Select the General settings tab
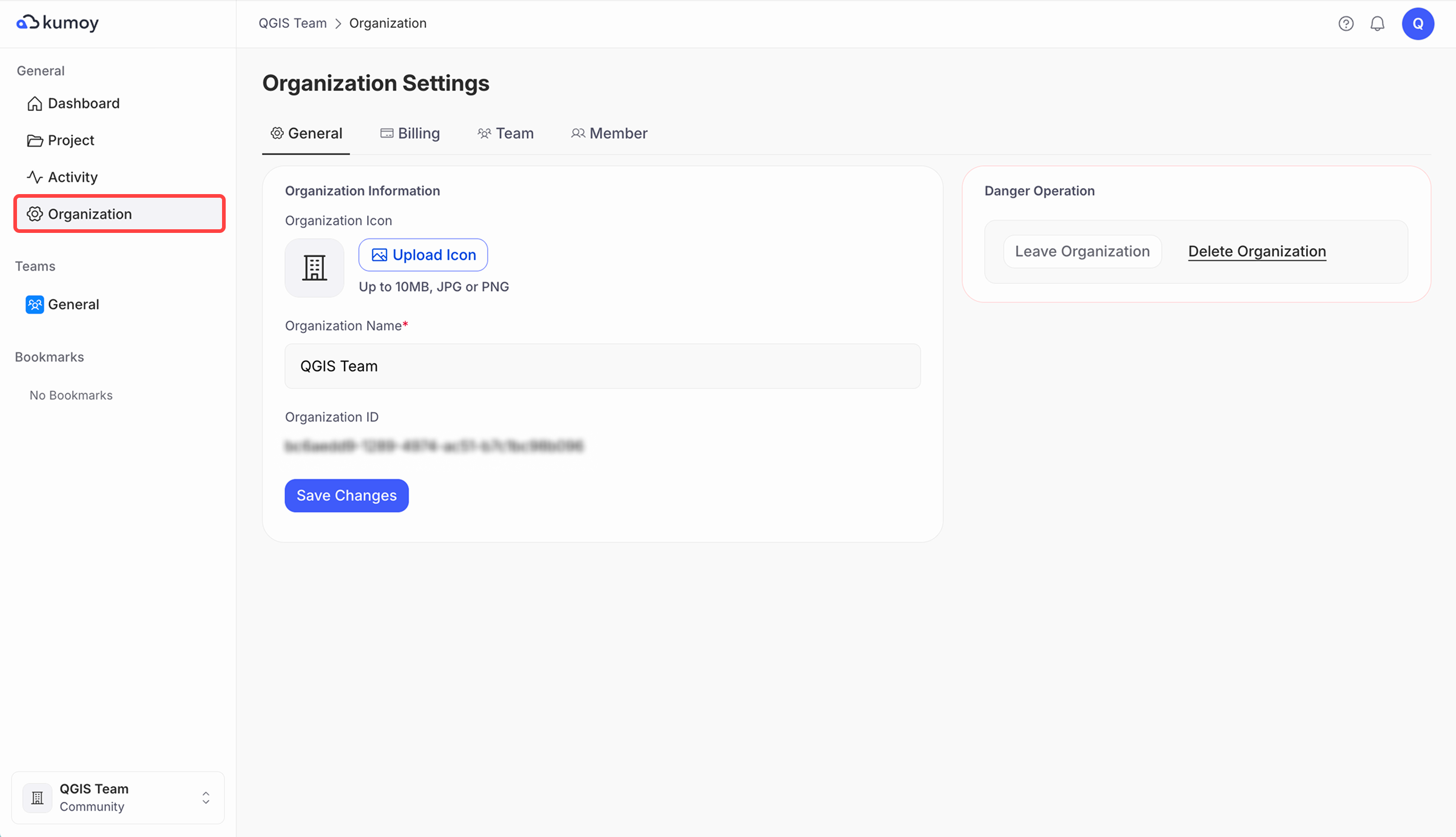Image resolution: width=1456 pixels, height=837 pixels. [x=306, y=133]
